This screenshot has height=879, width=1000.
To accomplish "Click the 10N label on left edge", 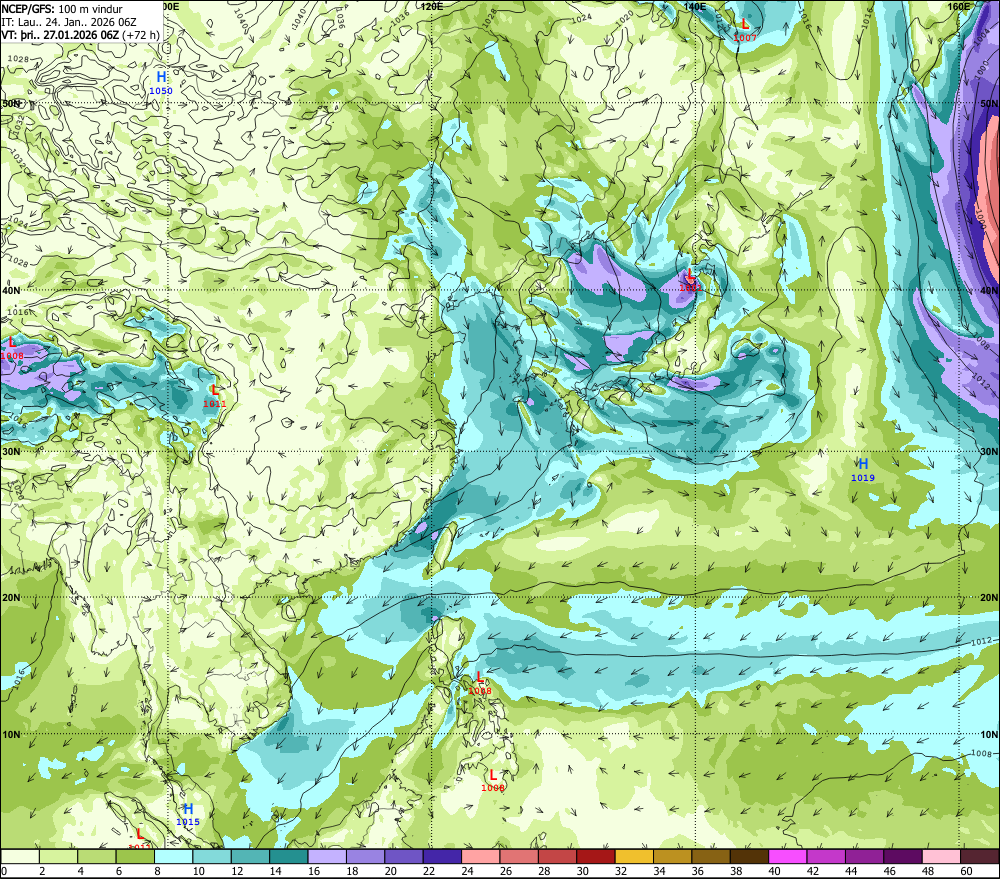I will tap(10, 734).
